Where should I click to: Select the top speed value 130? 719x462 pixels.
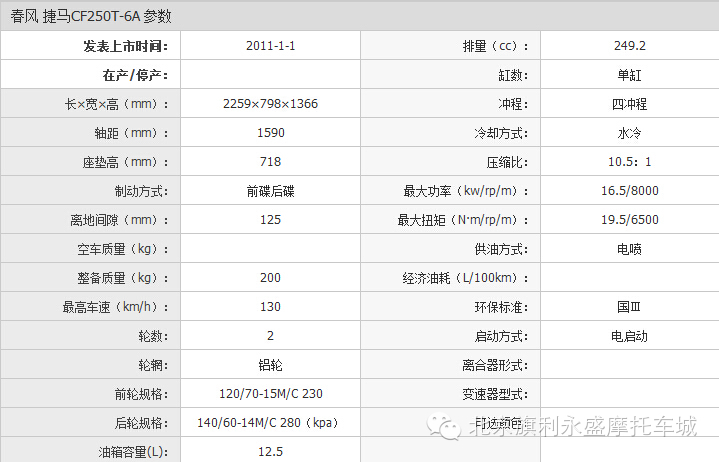tap(271, 307)
